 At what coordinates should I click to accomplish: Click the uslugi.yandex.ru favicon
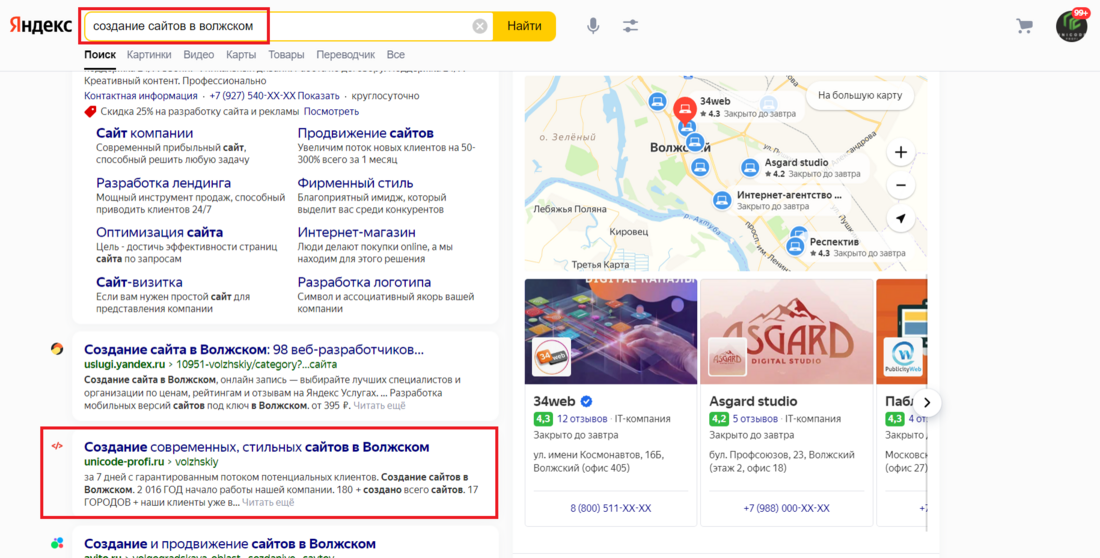tap(57, 349)
